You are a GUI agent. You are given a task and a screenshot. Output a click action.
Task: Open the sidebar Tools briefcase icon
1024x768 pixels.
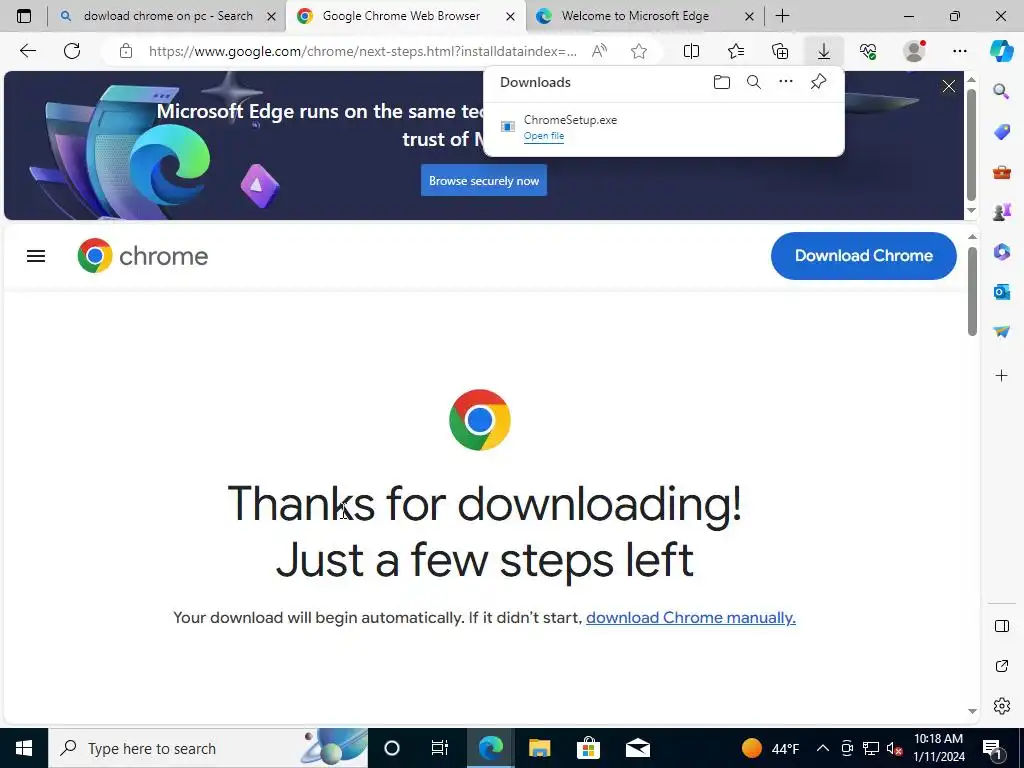coord(1001,172)
